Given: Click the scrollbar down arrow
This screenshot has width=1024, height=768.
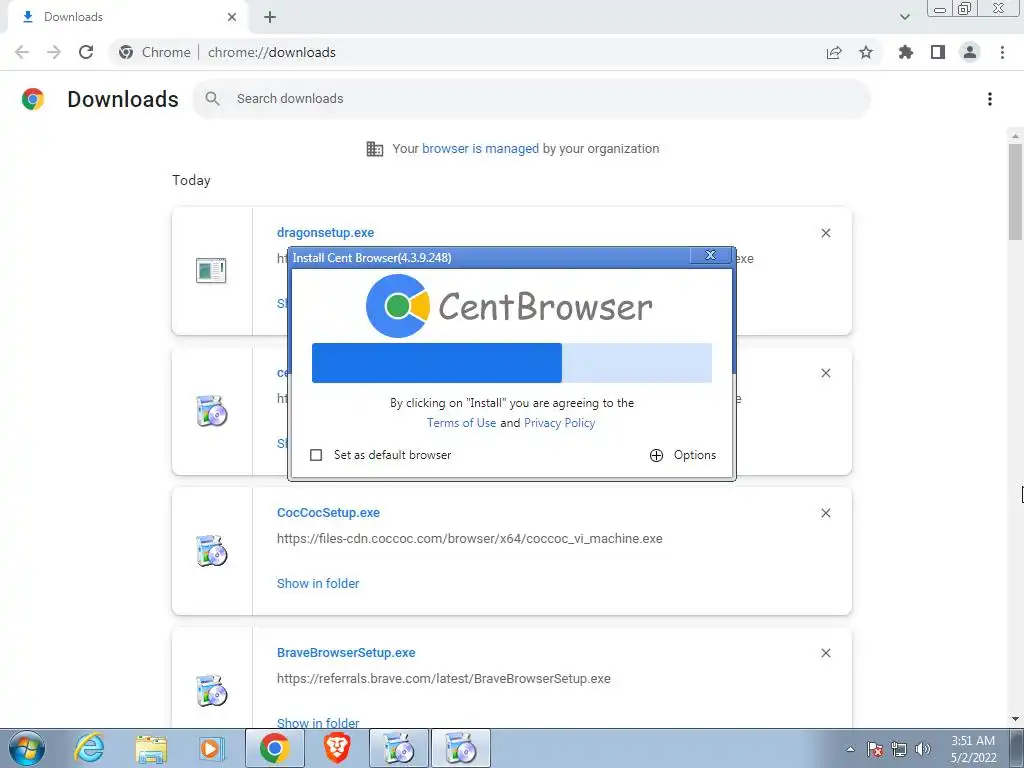Looking at the screenshot, I should (x=1015, y=719).
